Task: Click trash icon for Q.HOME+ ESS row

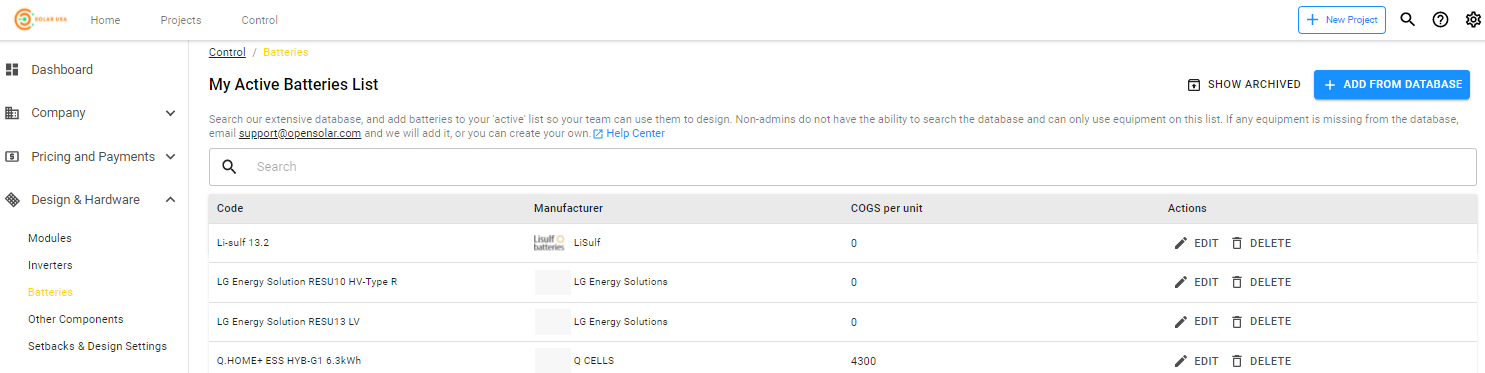Action: [x=1237, y=361]
